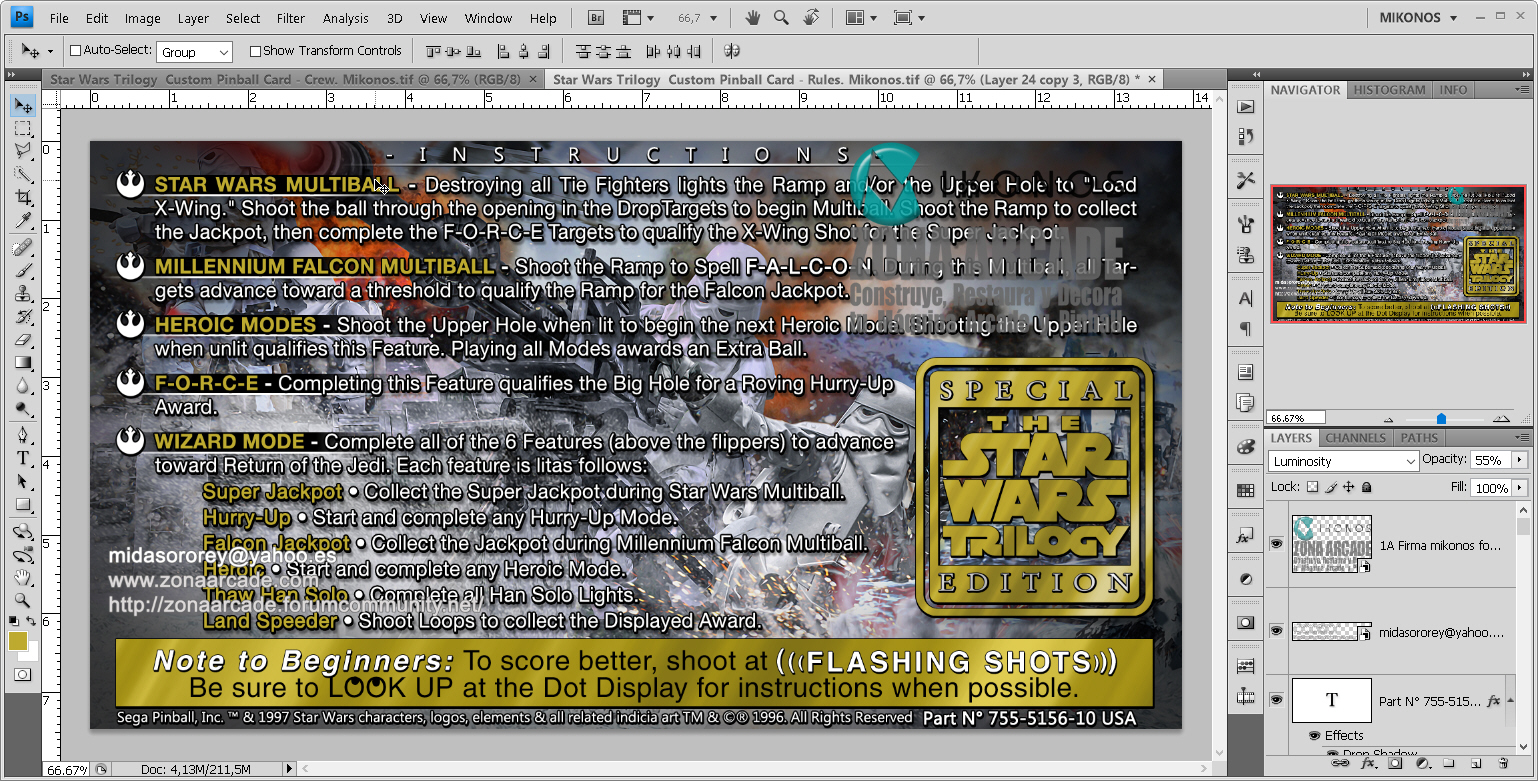
Task: Open the Auto-Select Group dropdown
Action: pyautogui.click(x=195, y=52)
